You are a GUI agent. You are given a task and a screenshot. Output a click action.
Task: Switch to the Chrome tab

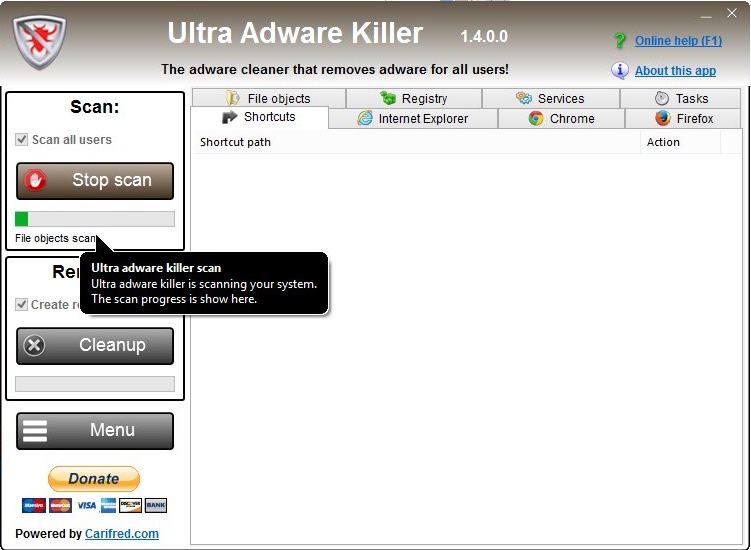[561, 119]
